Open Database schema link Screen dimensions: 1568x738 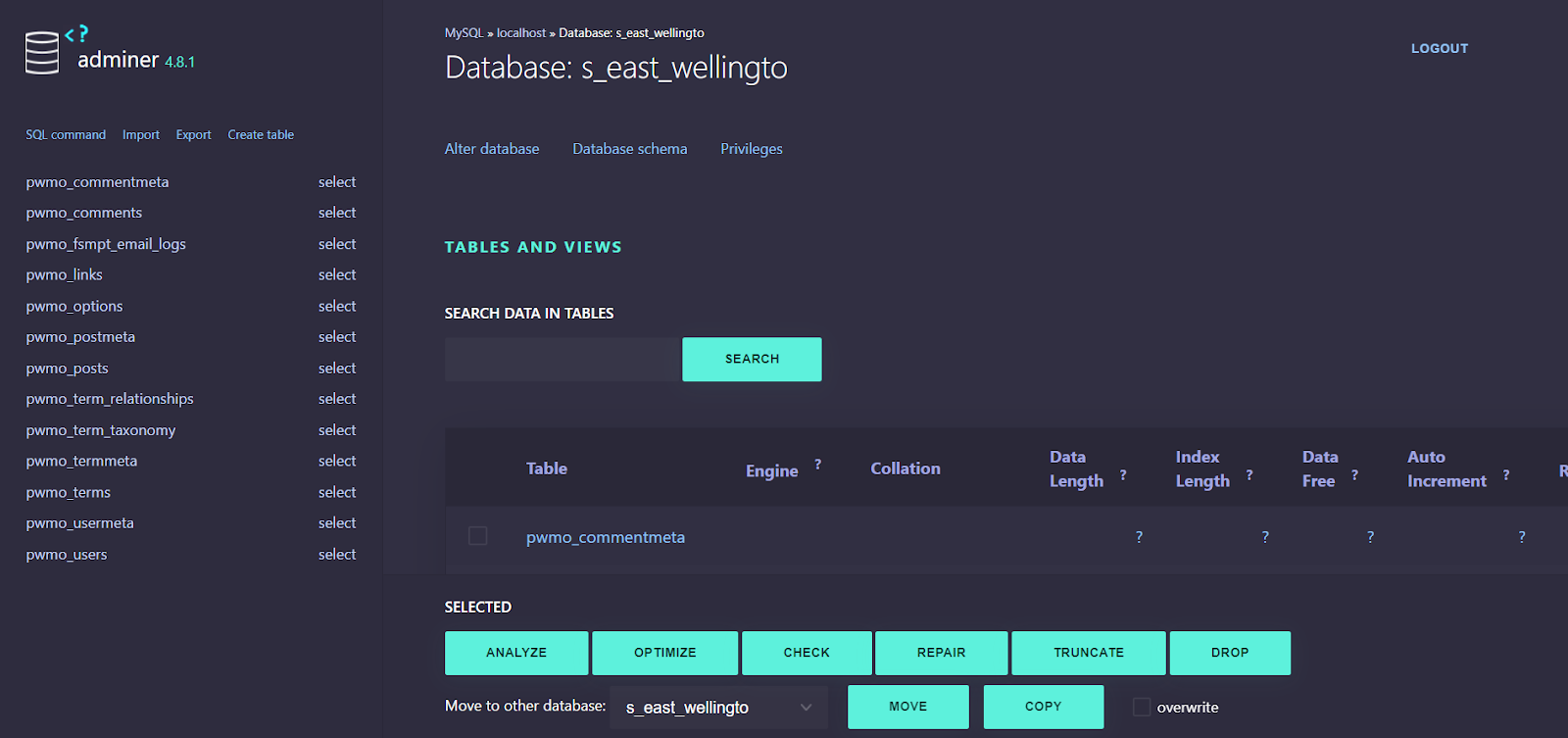tap(630, 149)
